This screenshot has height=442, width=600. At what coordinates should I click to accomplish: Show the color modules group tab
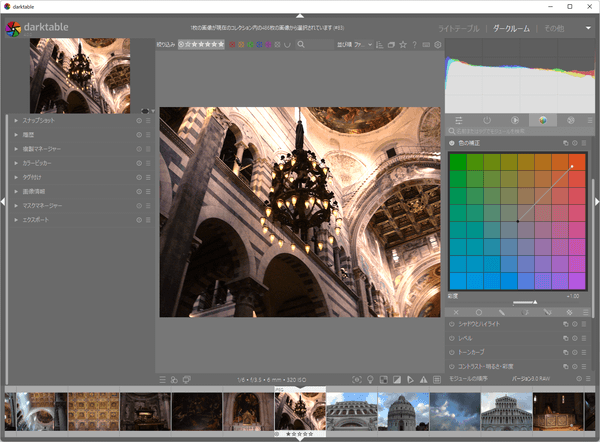542,120
